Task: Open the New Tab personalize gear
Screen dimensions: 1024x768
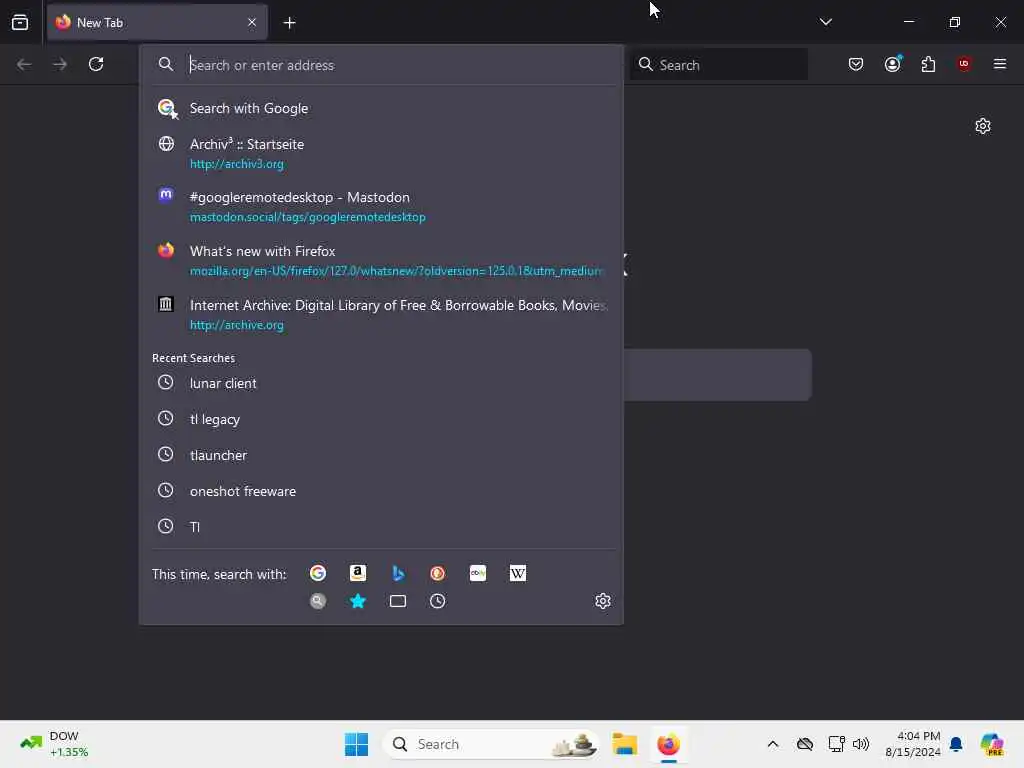Action: tap(982, 125)
